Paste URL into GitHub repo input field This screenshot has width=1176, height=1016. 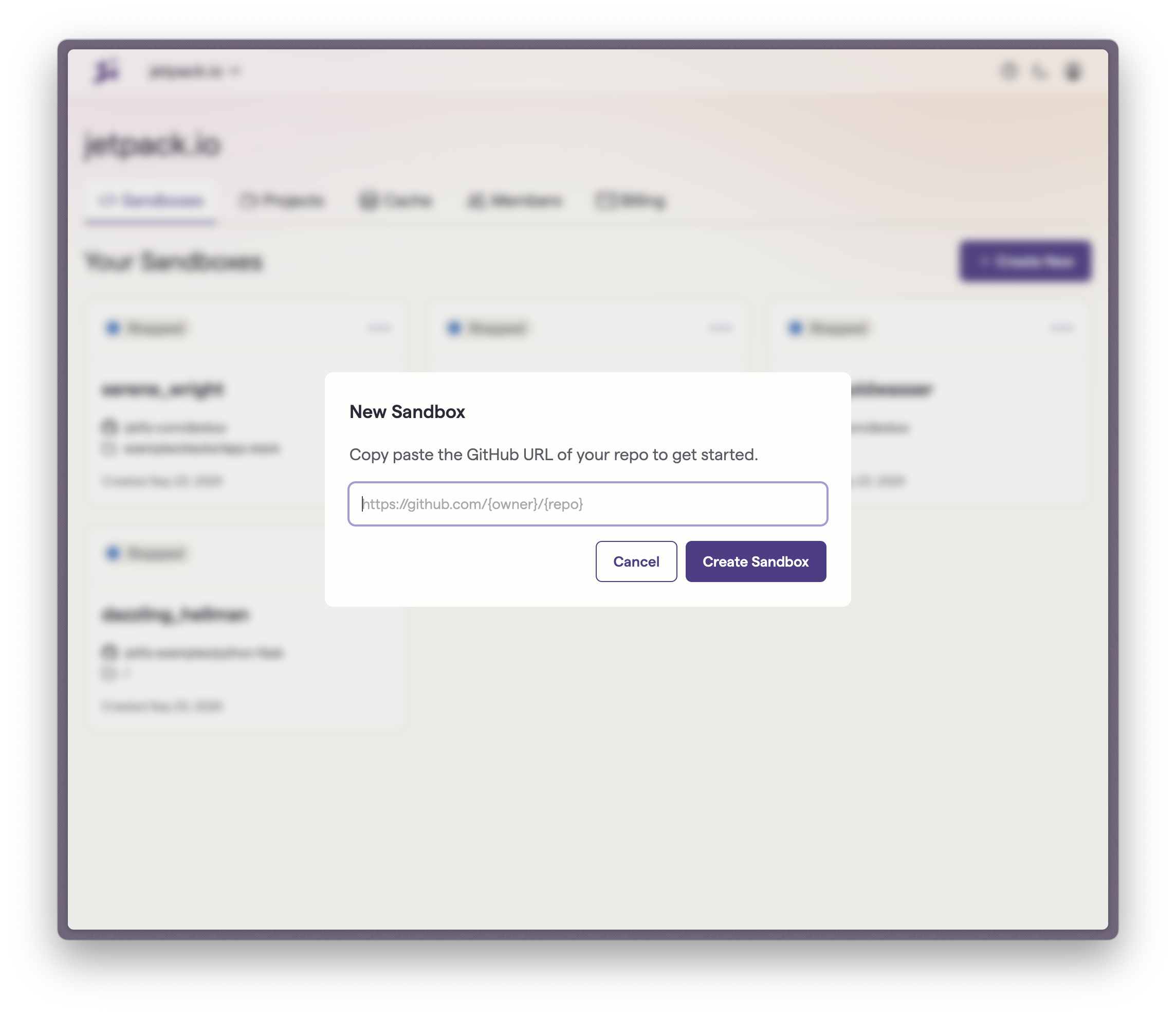coord(587,503)
